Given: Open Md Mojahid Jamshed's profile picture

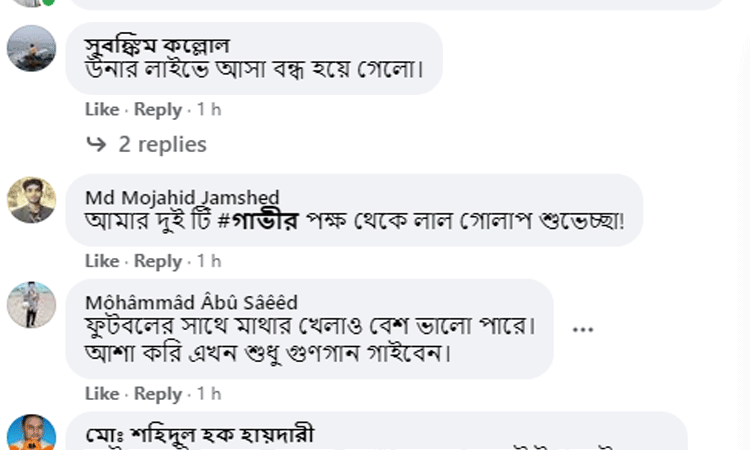Looking at the screenshot, I should [32, 200].
